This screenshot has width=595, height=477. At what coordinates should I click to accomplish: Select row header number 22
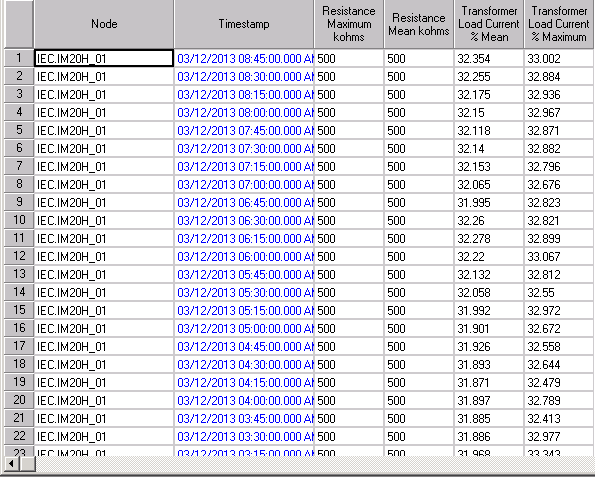[19, 436]
